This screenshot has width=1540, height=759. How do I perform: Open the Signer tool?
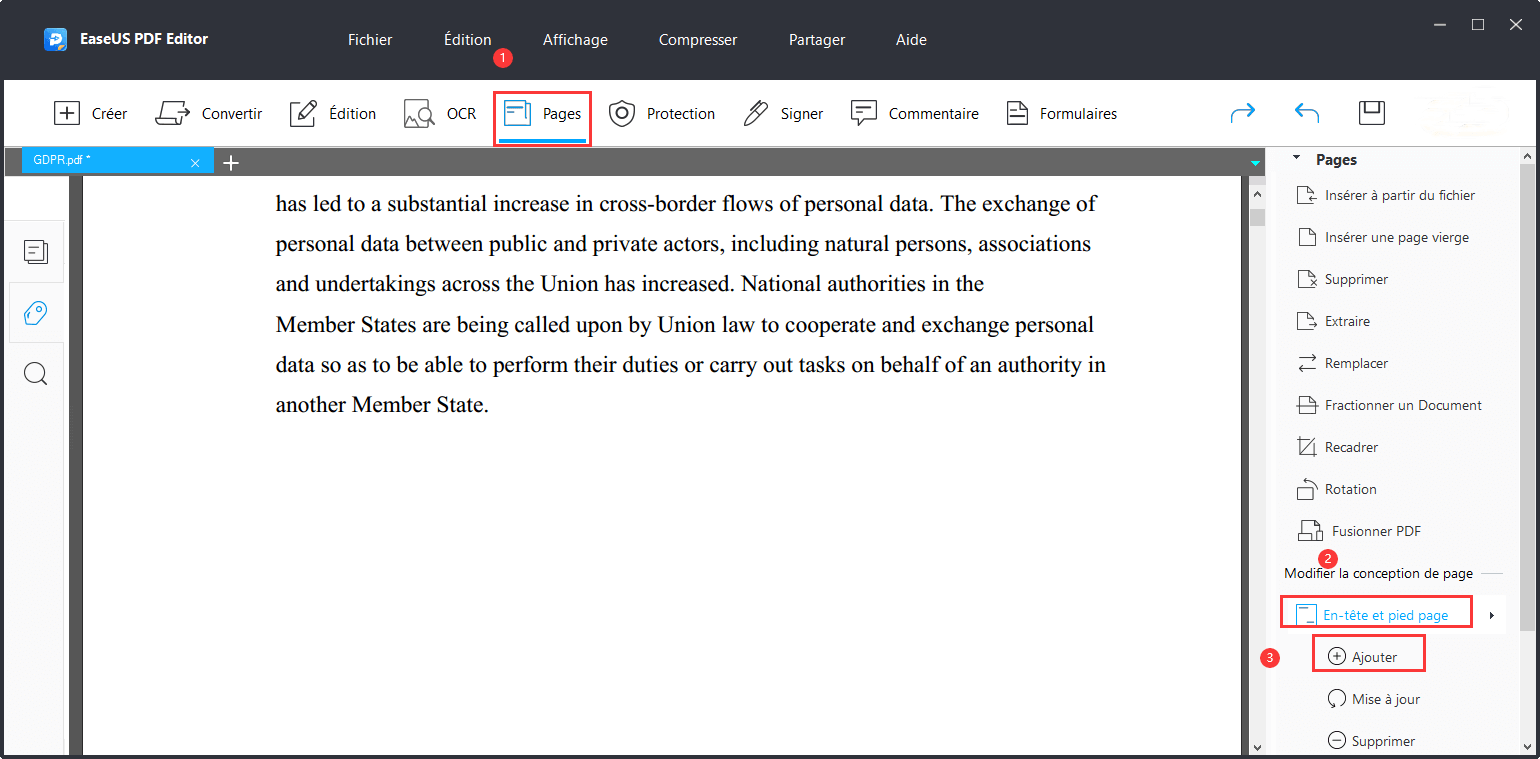(x=783, y=113)
